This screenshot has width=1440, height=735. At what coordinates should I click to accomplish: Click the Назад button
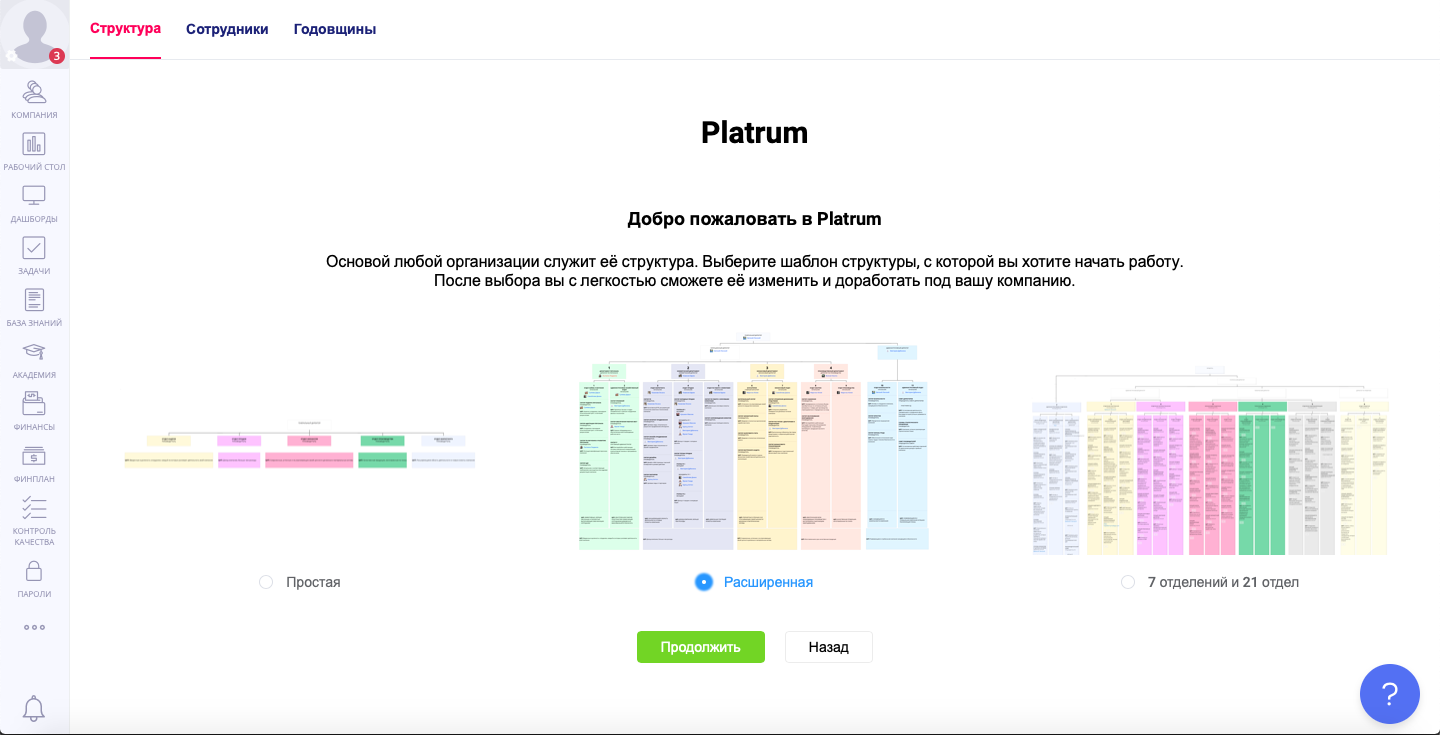tap(829, 647)
